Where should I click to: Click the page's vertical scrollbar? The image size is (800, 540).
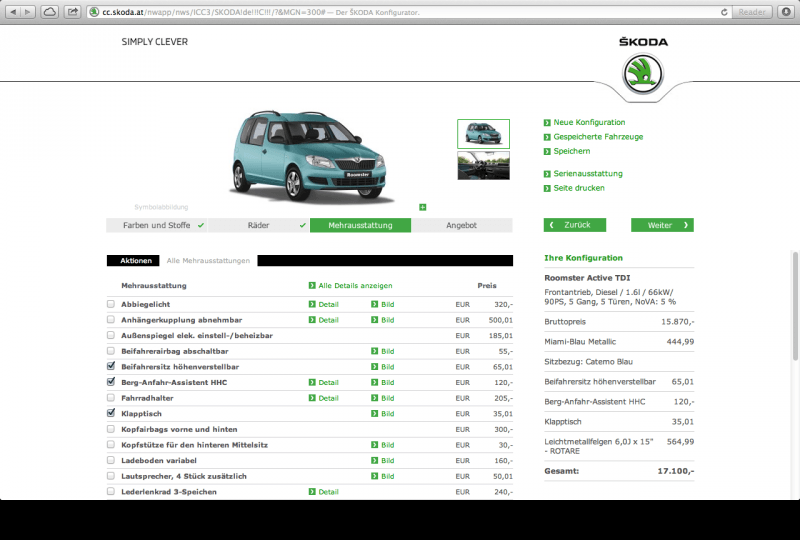[x=795, y=306]
